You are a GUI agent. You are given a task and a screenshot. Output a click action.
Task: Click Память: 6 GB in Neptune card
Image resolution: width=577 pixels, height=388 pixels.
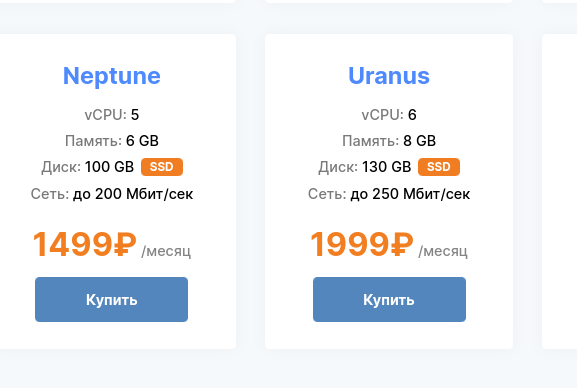click(x=112, y=141)
